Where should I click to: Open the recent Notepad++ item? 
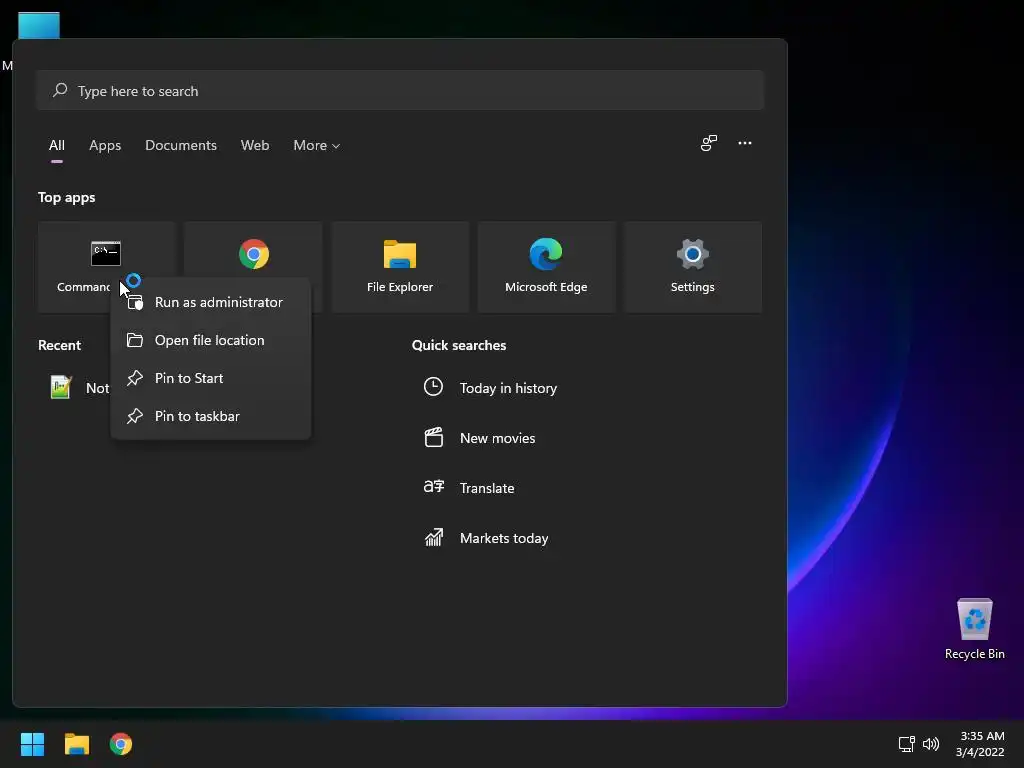point(79,388)
